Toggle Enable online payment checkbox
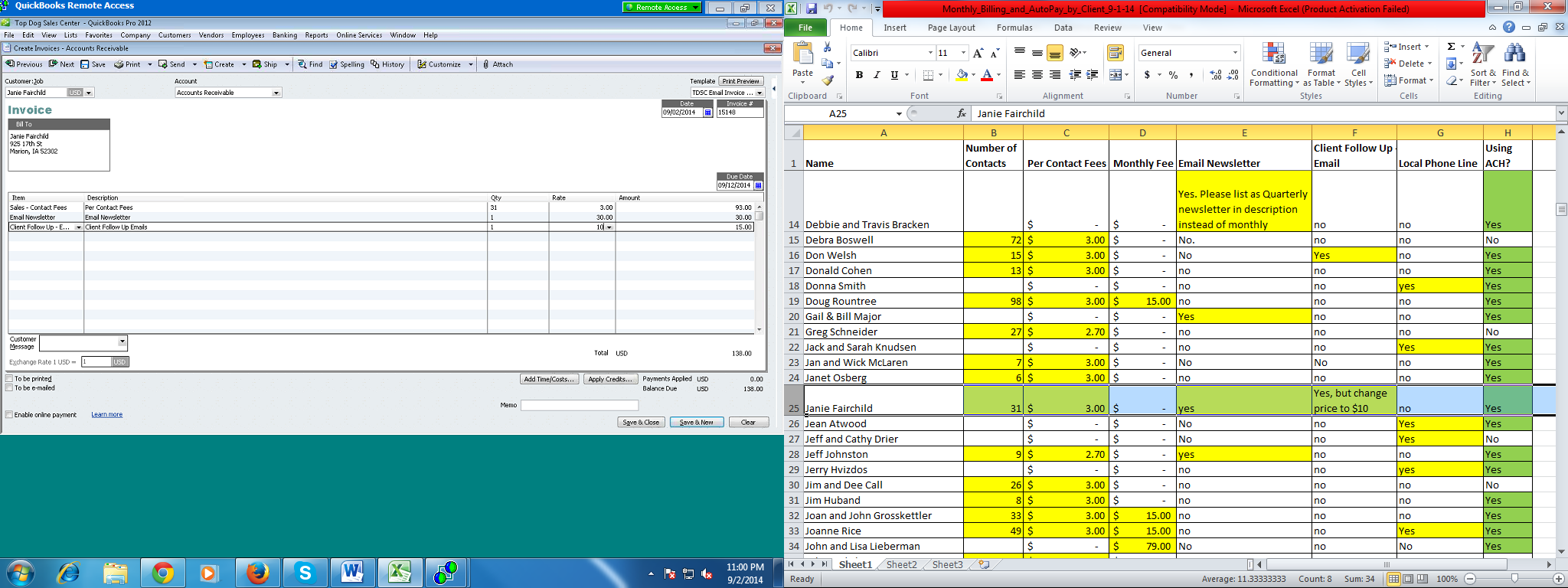The height and width of the screenshot is (588, 1568). tap(9, 415)
